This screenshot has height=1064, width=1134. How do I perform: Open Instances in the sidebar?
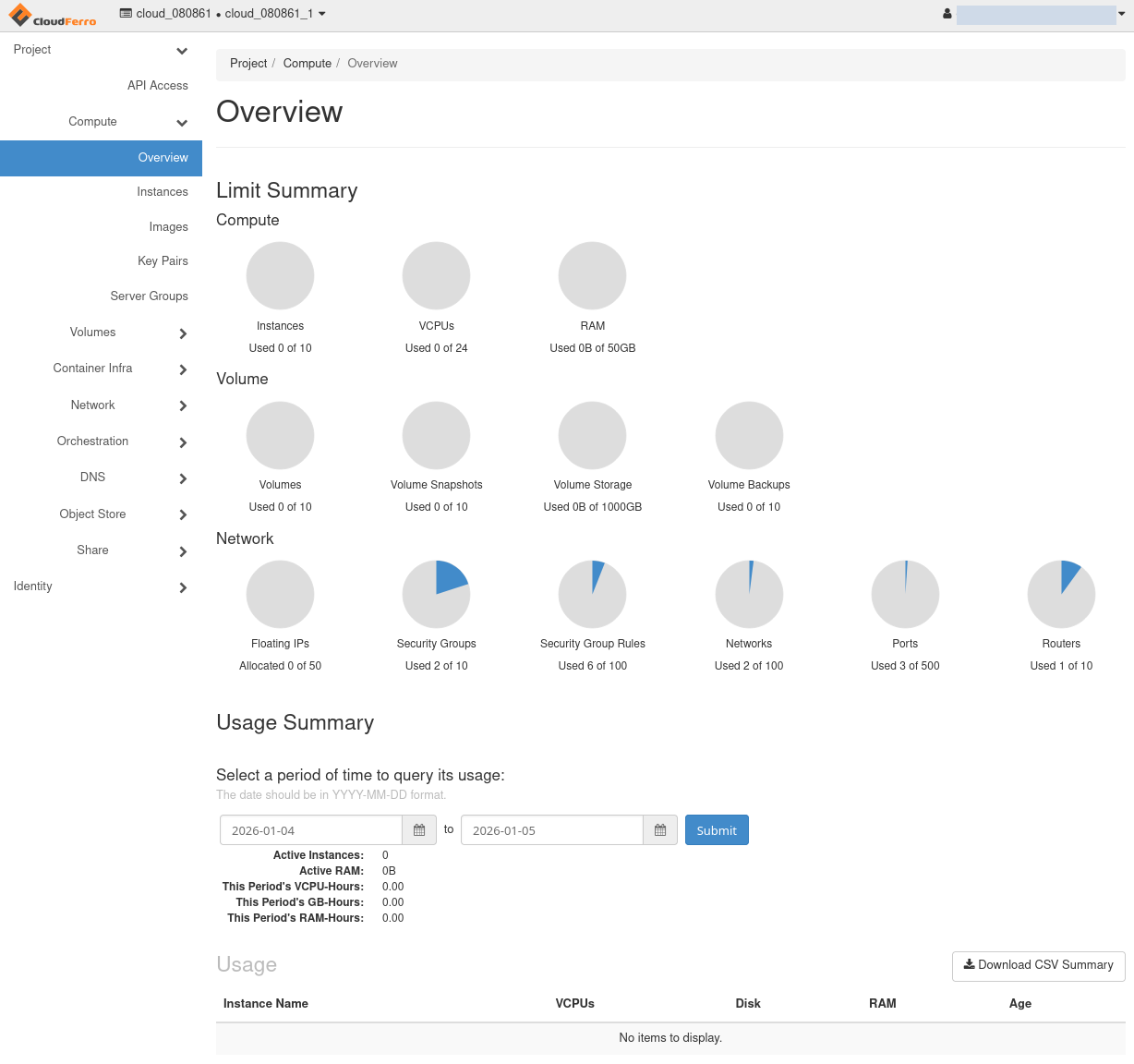[x=163, y=192]
